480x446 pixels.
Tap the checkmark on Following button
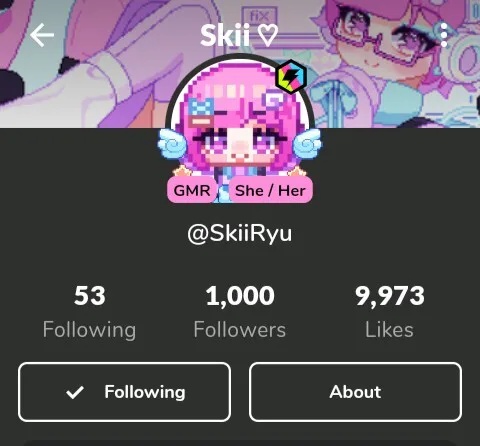point(75,392)
